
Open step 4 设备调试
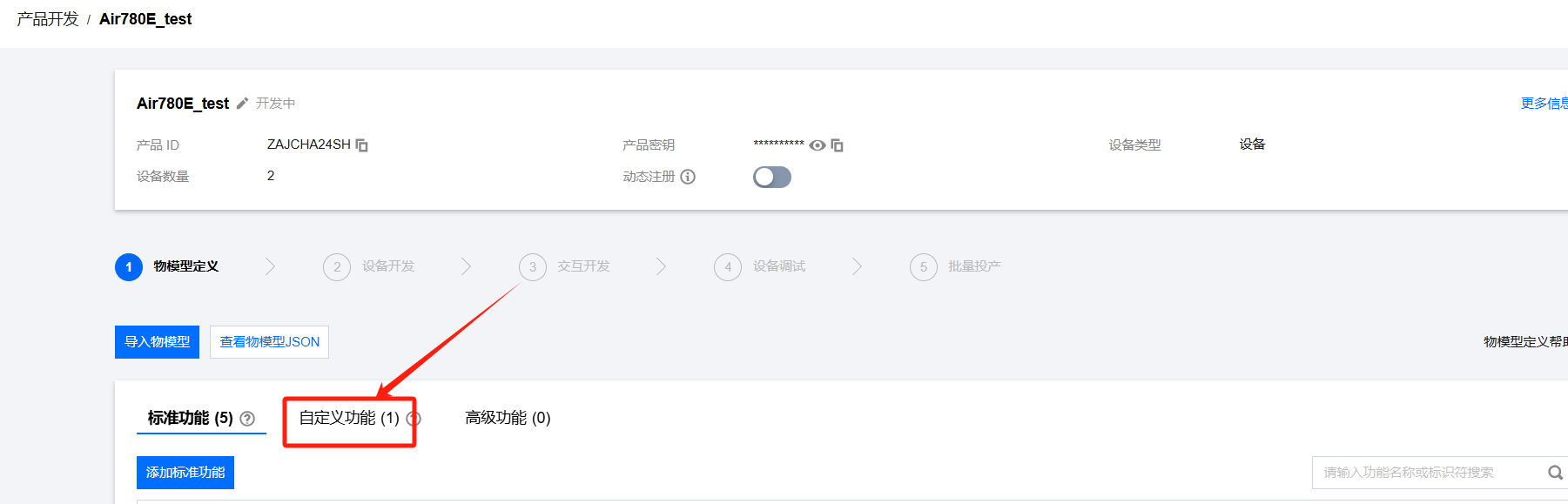pyautogui.click(x=760, y=266)
